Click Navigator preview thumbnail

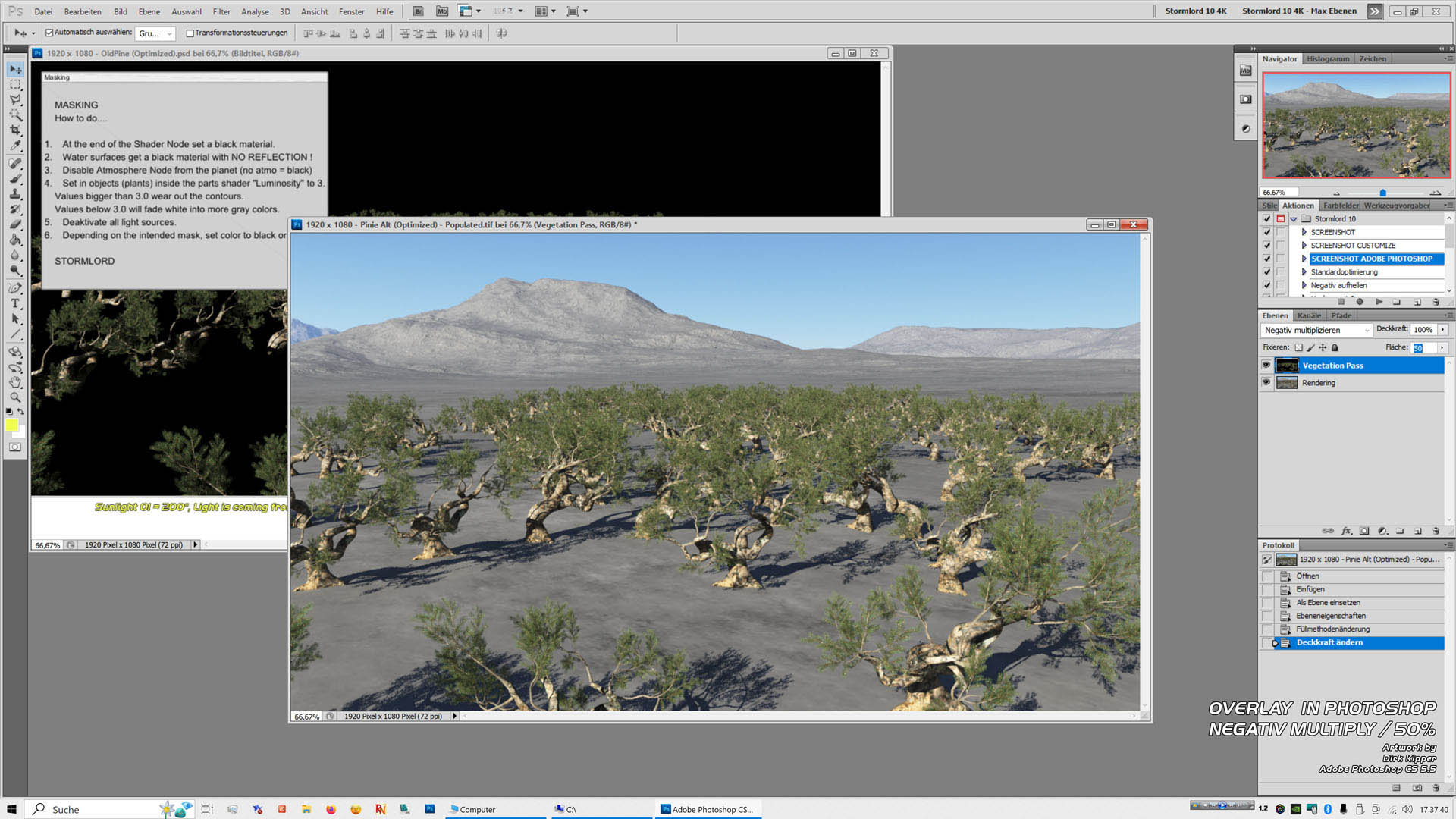click(1356, 126)
